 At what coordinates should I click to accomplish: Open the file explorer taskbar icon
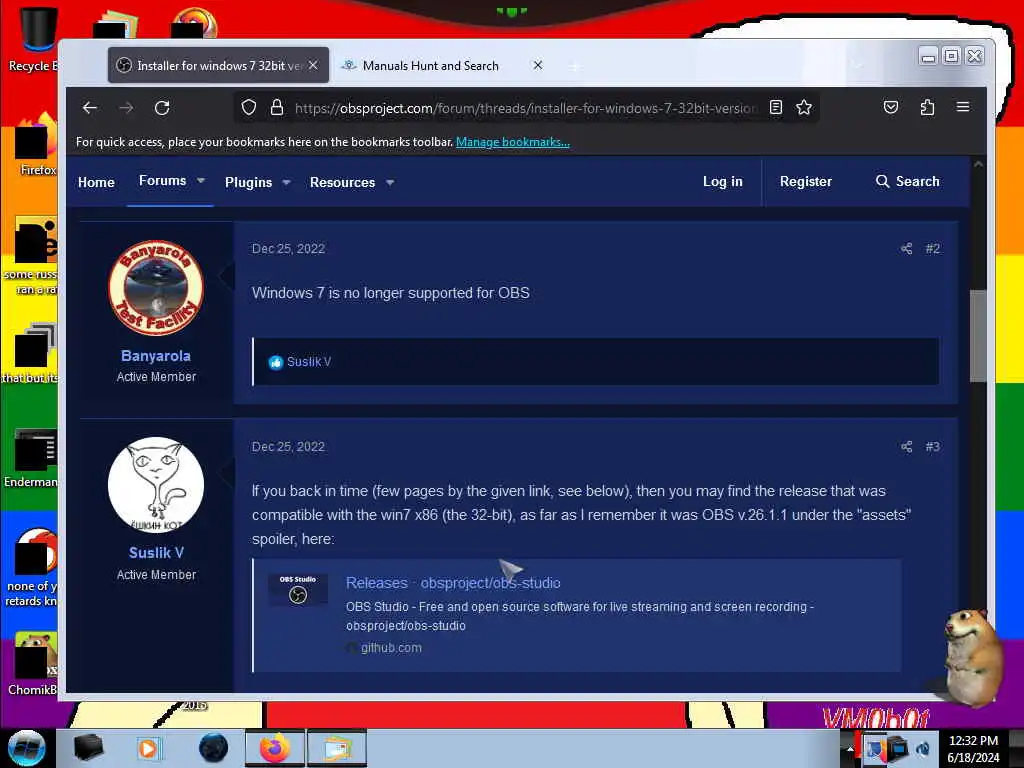point(337,748)
